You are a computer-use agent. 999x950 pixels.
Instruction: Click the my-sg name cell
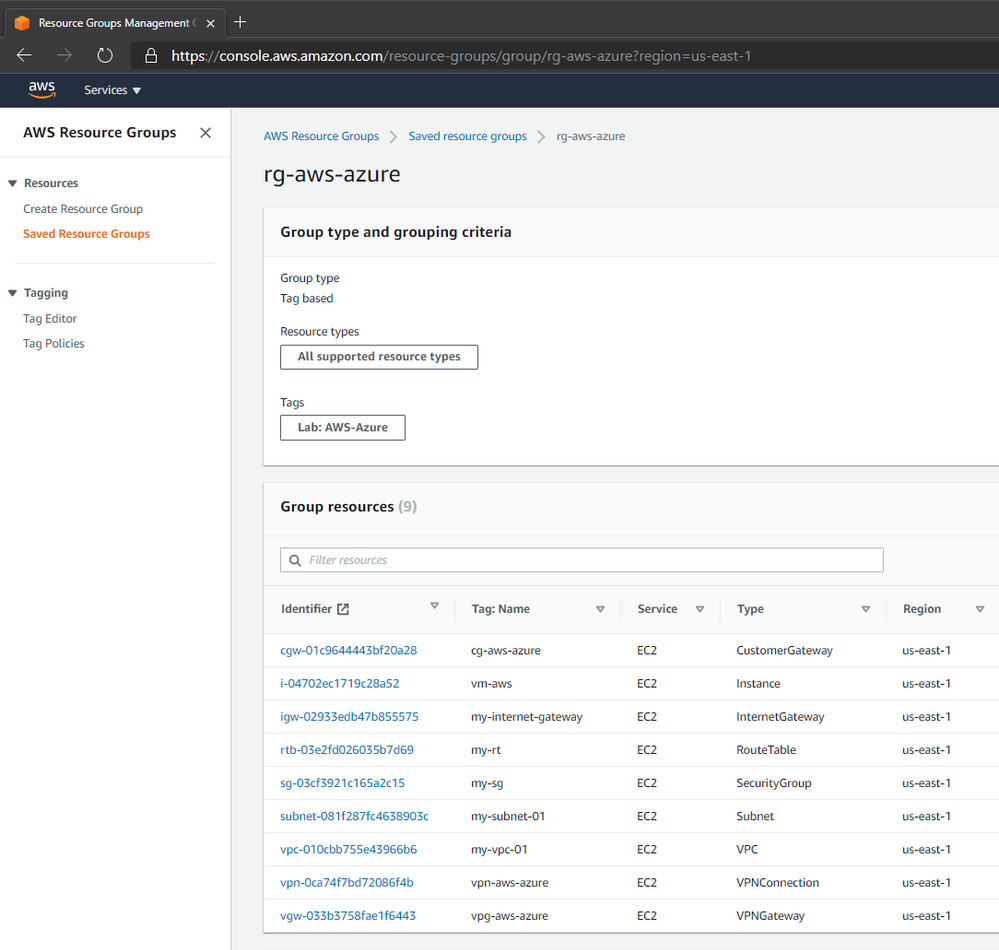click(487, 783)
